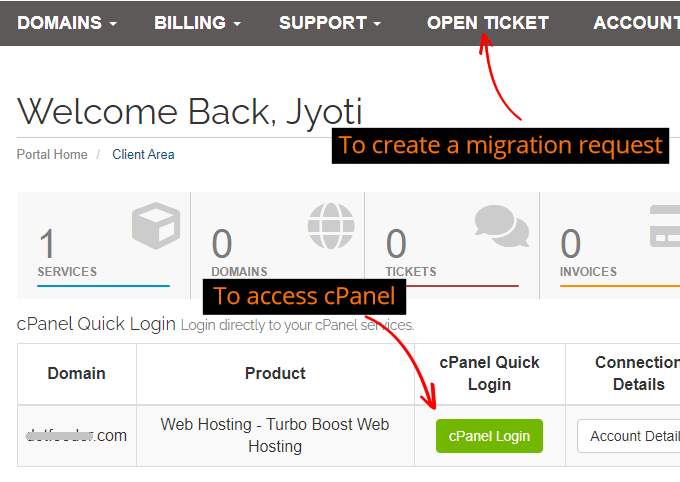Select the Turbo Boost Web Hosting product cell
Image resolution: width=680 pixels, height=482 pixels.
tap(275, 435)
